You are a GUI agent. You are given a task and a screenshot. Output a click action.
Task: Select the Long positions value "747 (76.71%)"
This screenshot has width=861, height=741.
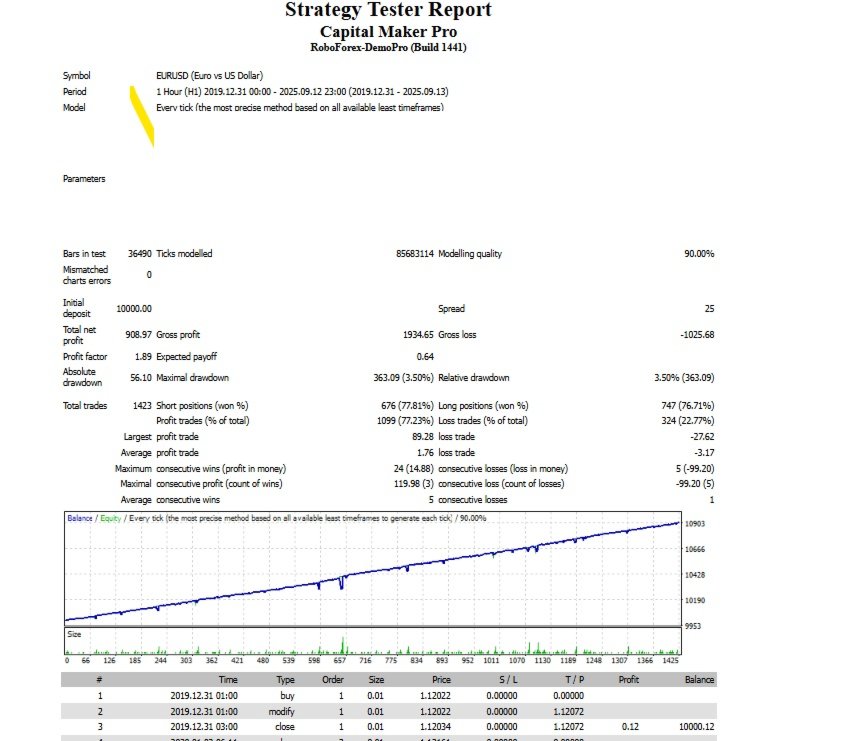pos(688,406)
